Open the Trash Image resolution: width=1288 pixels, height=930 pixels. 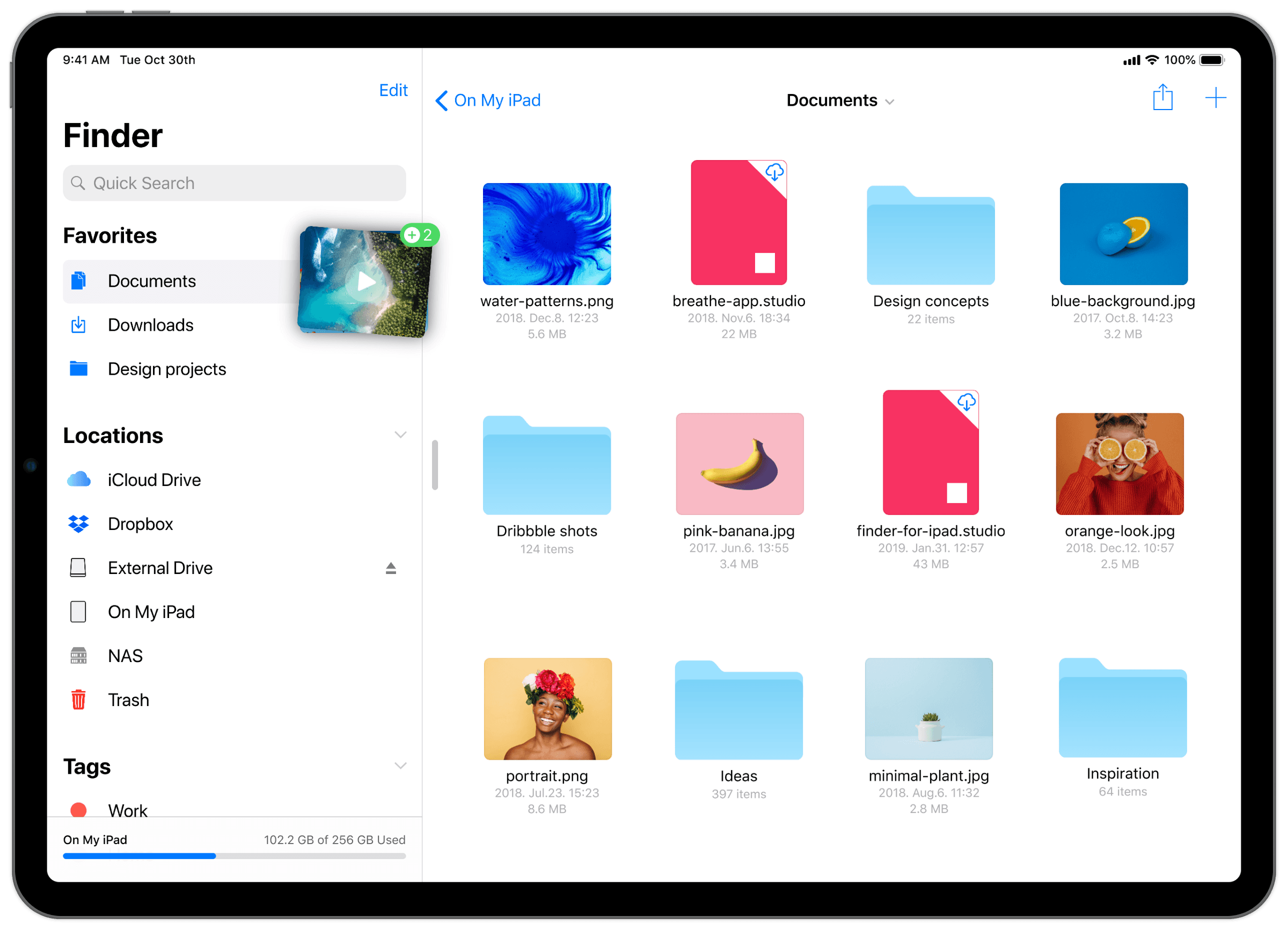[x=234, y=700]
